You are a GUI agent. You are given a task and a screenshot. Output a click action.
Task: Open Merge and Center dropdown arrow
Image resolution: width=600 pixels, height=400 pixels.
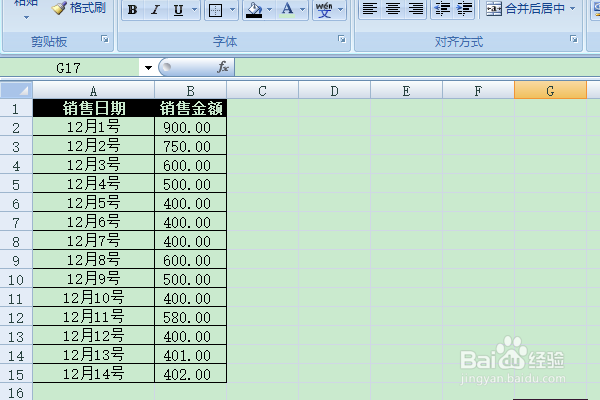(x=572, y=8)
